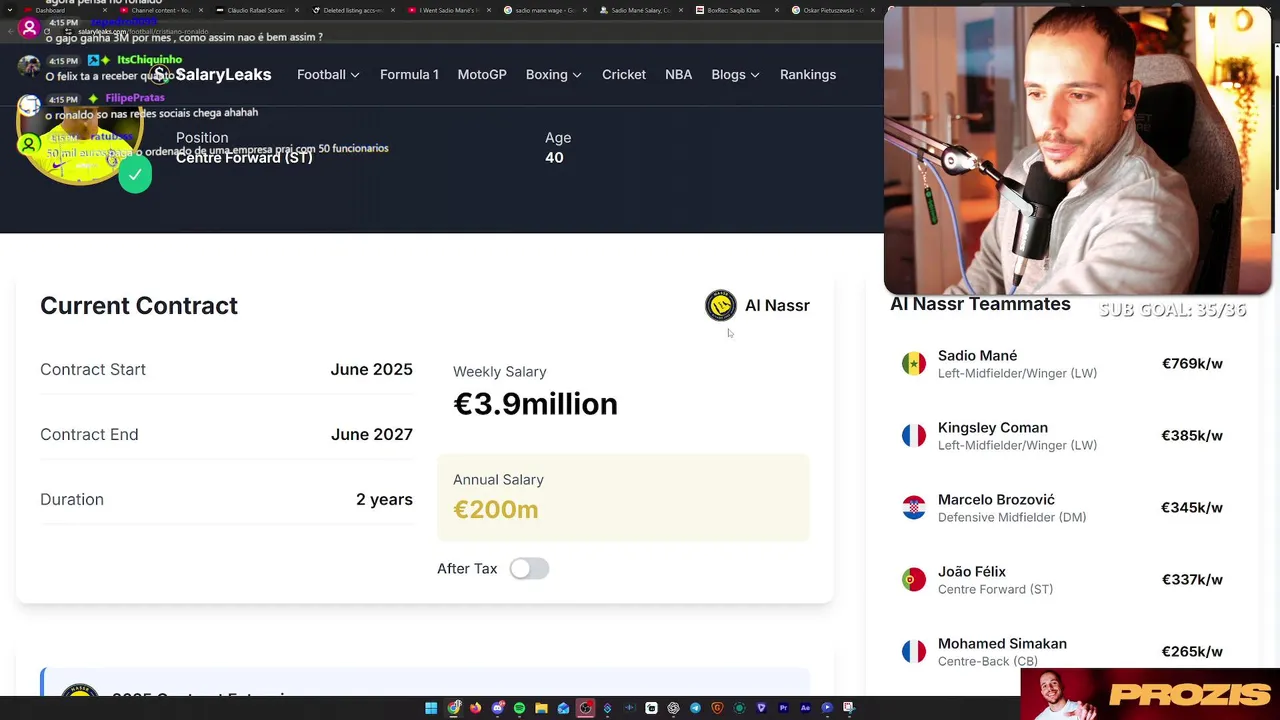Image resolution: width=1280 pixels, height=720 pixels.
Task: Open the Cricket nav item
Action: 624,75
